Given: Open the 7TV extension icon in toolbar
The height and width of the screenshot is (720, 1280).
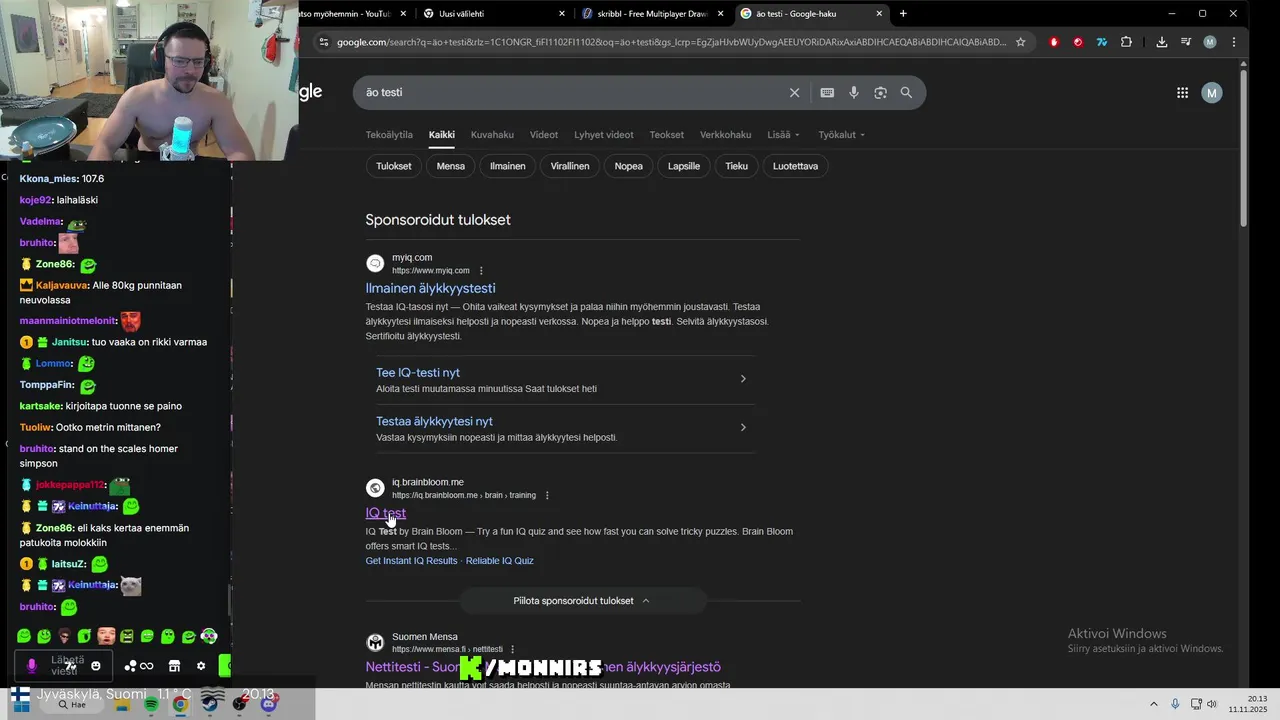Looking at the screenshot, I should click(x=1102, y=42).
